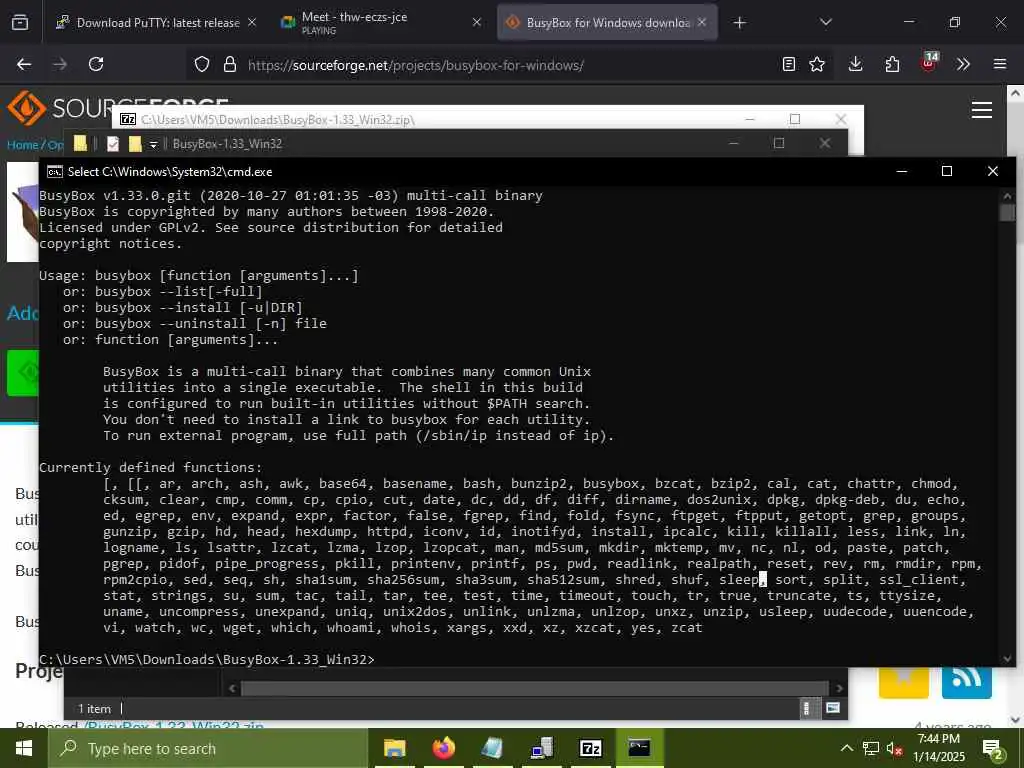Image resolution: width=1024 pixels, height=768 pixels.
Task: Switch to Meet thw-eczs-jce tab
Action: coord(381,23)
